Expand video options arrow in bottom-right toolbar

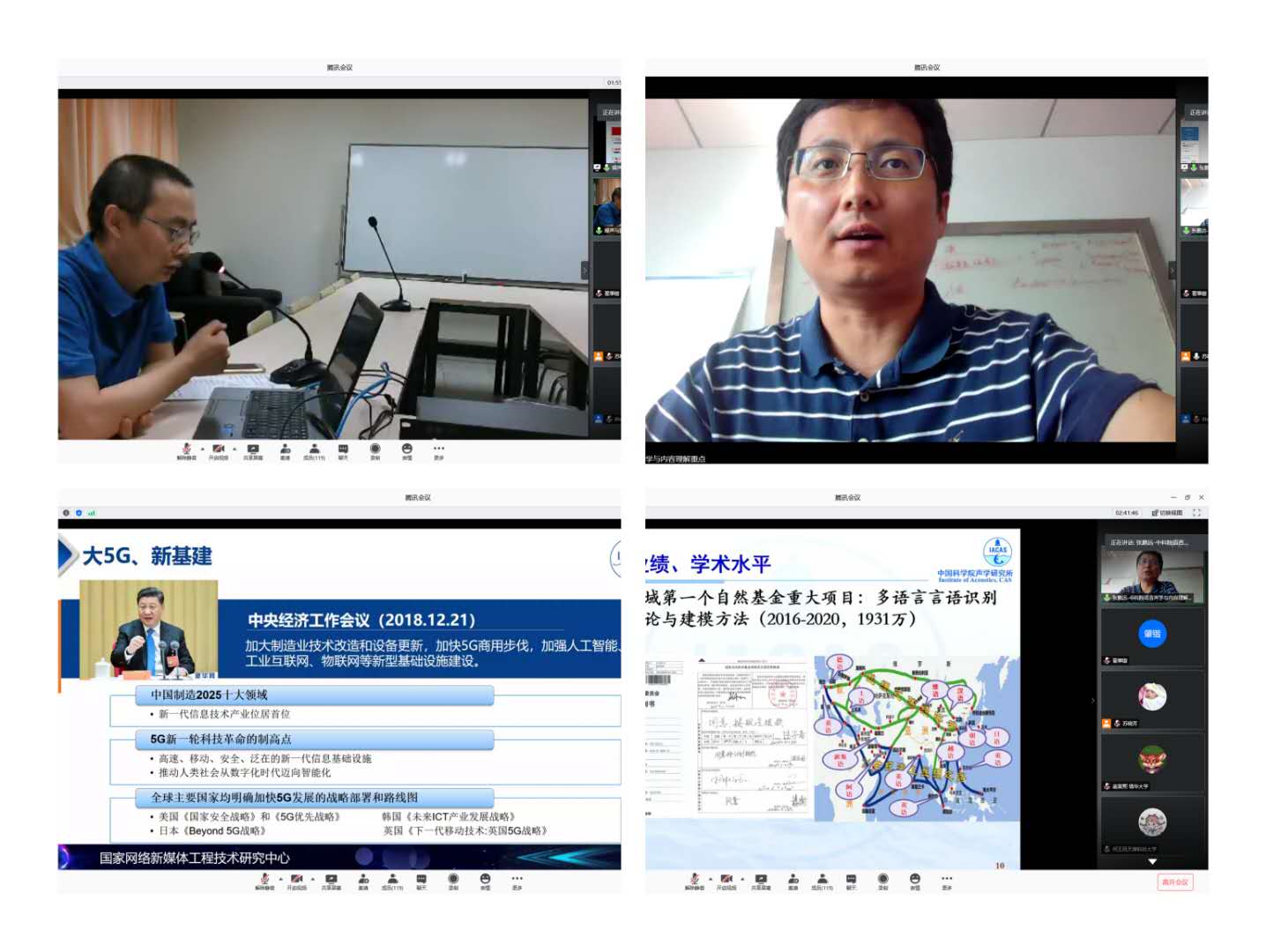(x=742, y=879)
